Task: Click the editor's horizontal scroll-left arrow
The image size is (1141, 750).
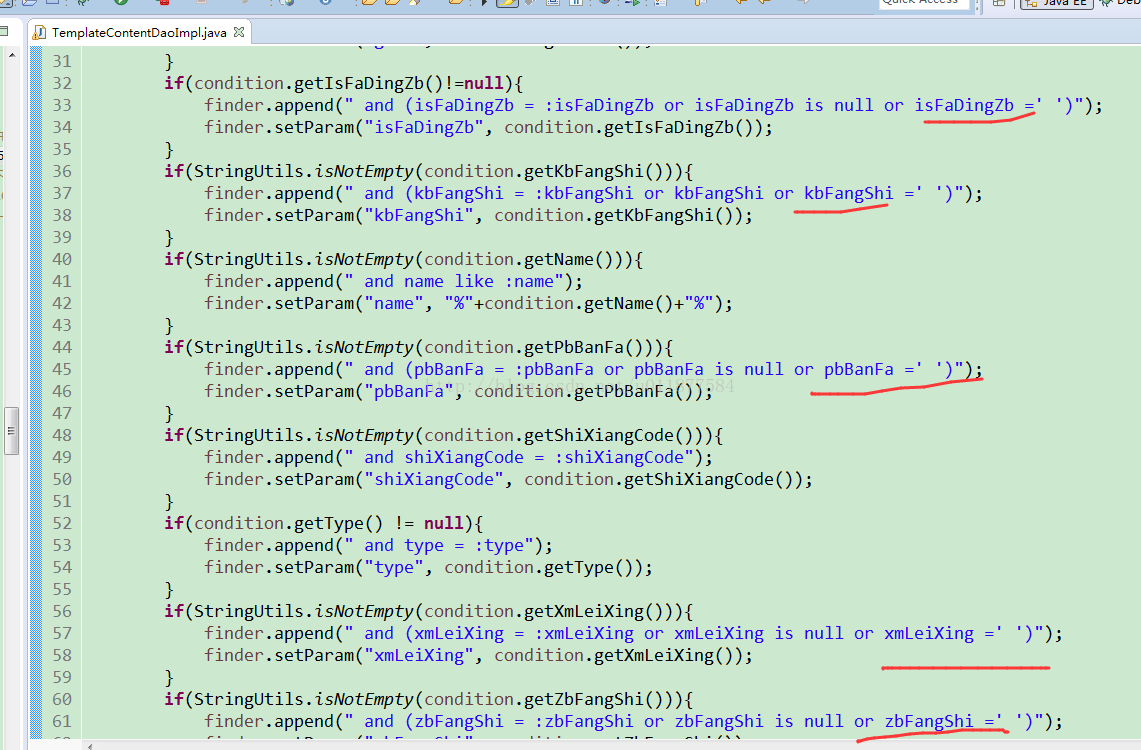Action: [90, 746]
